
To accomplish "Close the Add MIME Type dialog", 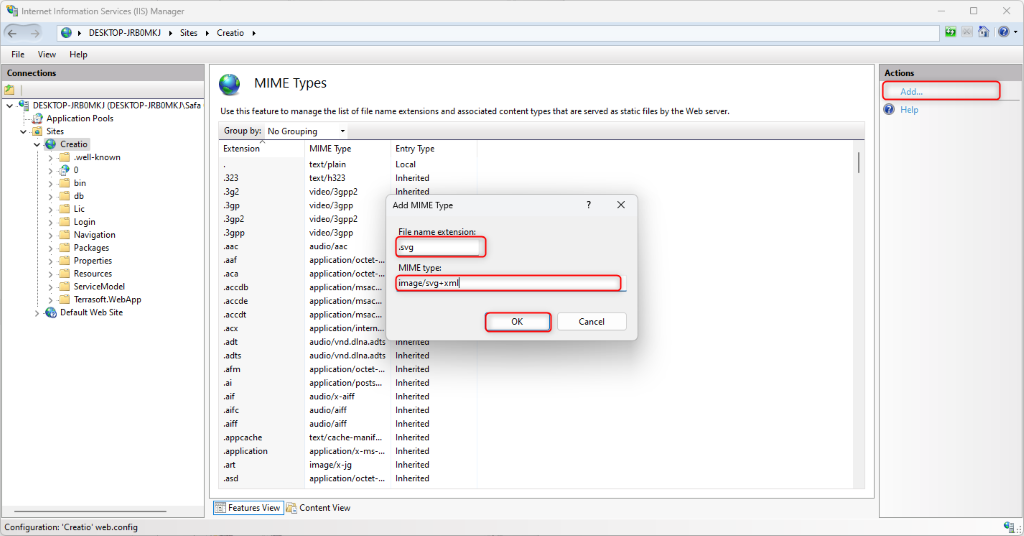I will coord(621,205).
